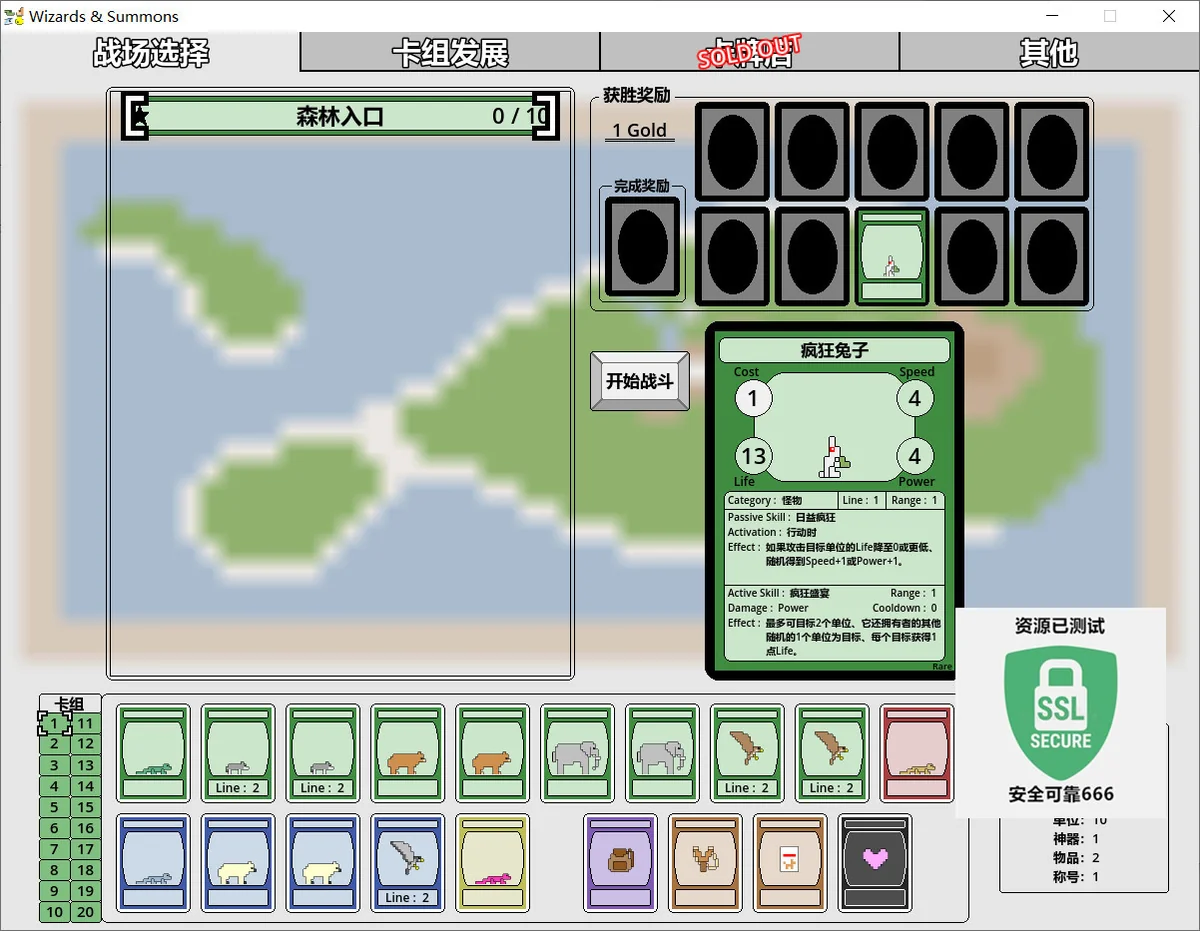Open the 卡组发展 tab
Image resolution: width=1200 pixels, height=931 pixels.
tap(450, 52)
